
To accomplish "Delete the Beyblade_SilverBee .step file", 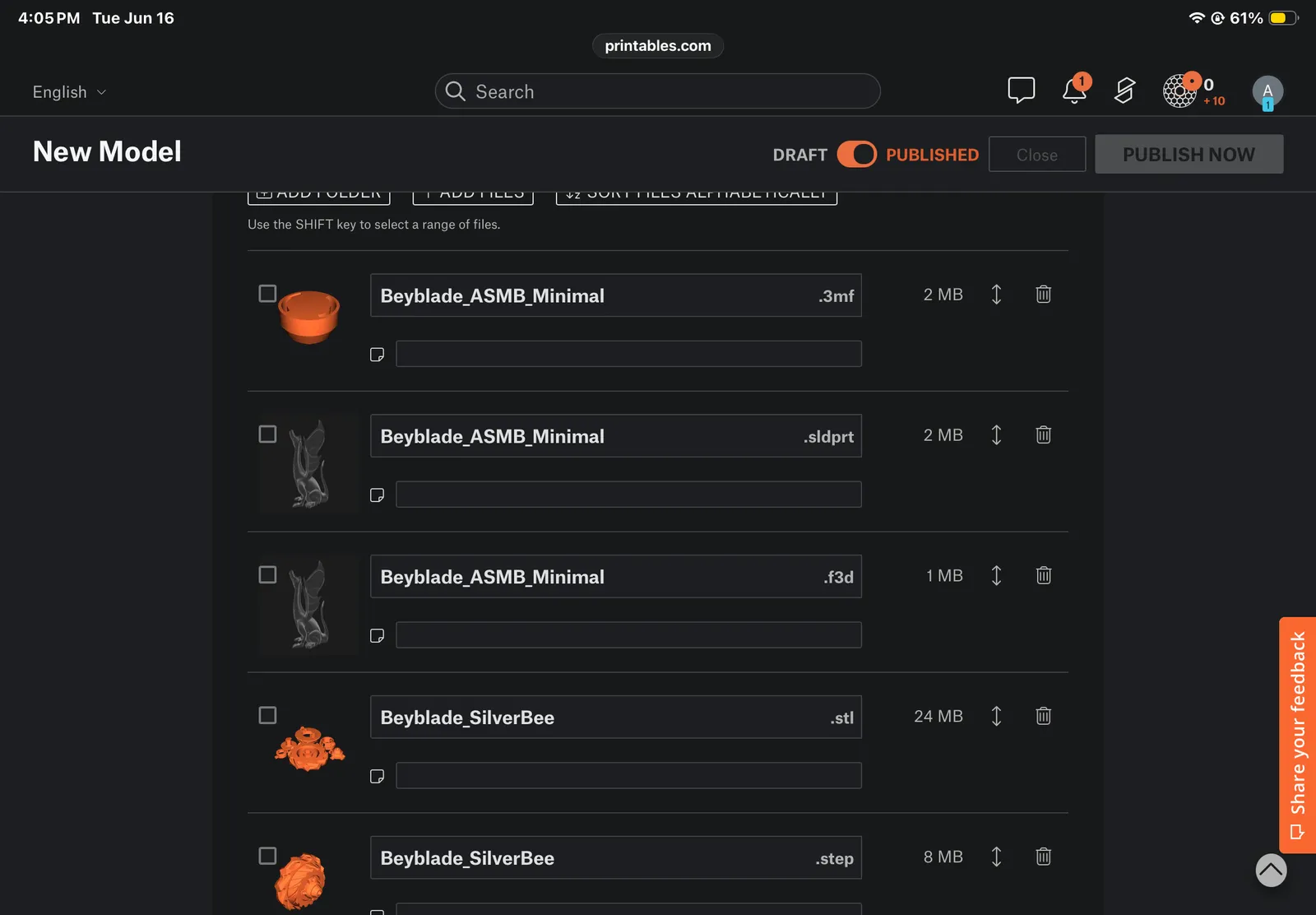I will 1043,857.
